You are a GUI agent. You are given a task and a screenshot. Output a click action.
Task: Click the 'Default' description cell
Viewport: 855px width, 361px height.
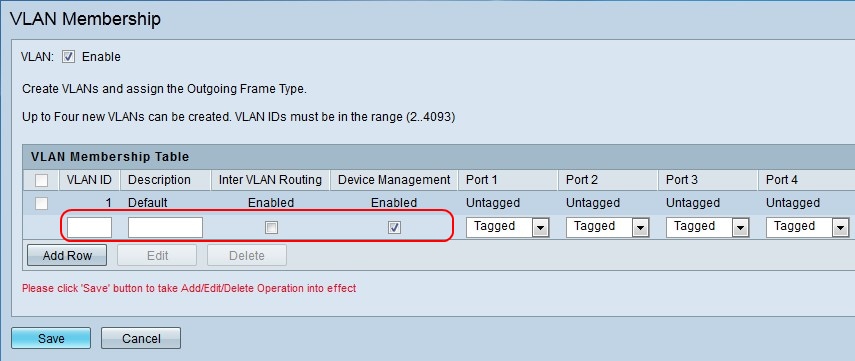click(148, 203)
